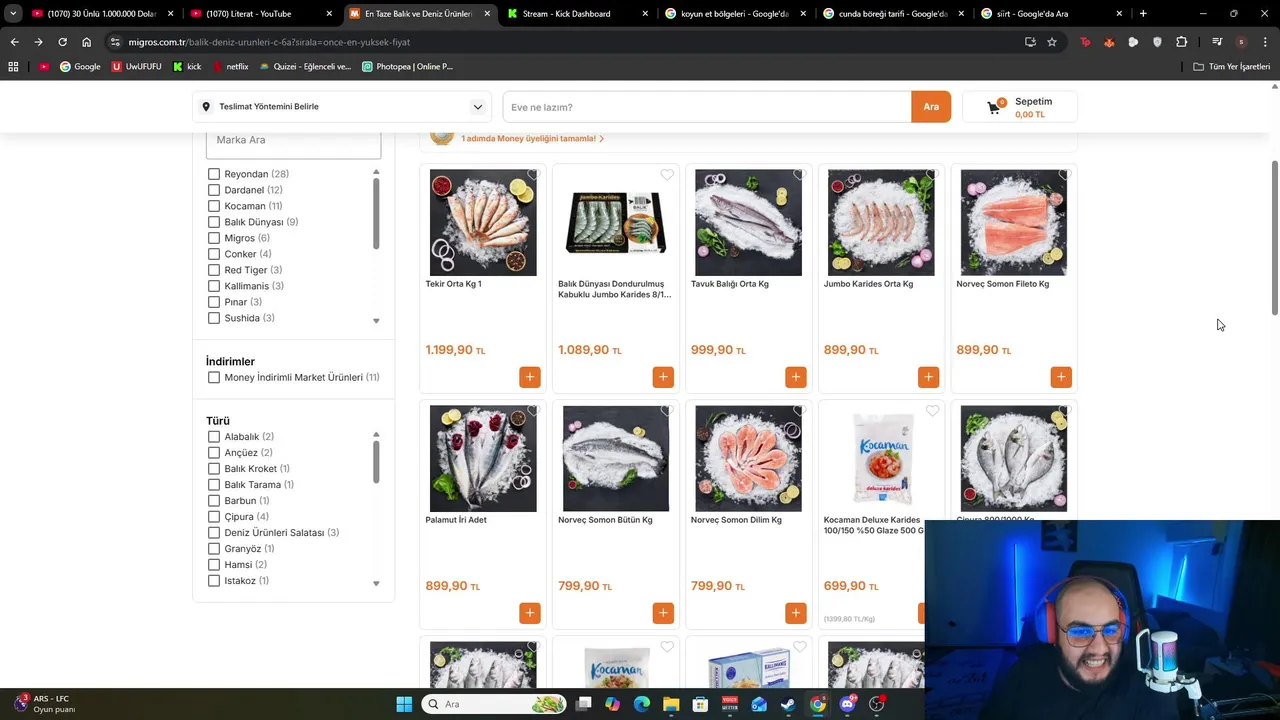Open File Explorer from taskbar
Viewport: 1280px width, 720px height.
click(x=671, y=704)
